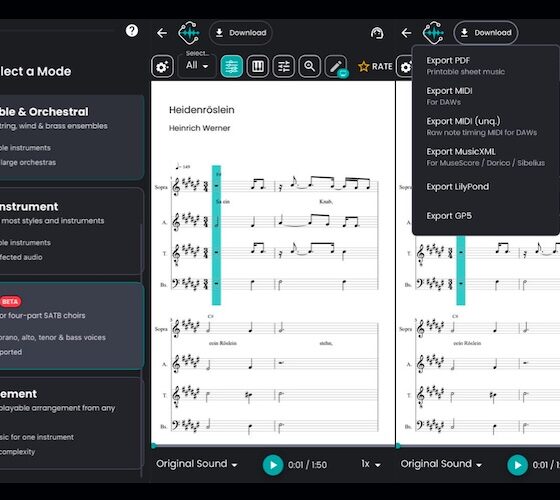Click the lyric 'stehn,' in the left score

click(x=326, y=343)
